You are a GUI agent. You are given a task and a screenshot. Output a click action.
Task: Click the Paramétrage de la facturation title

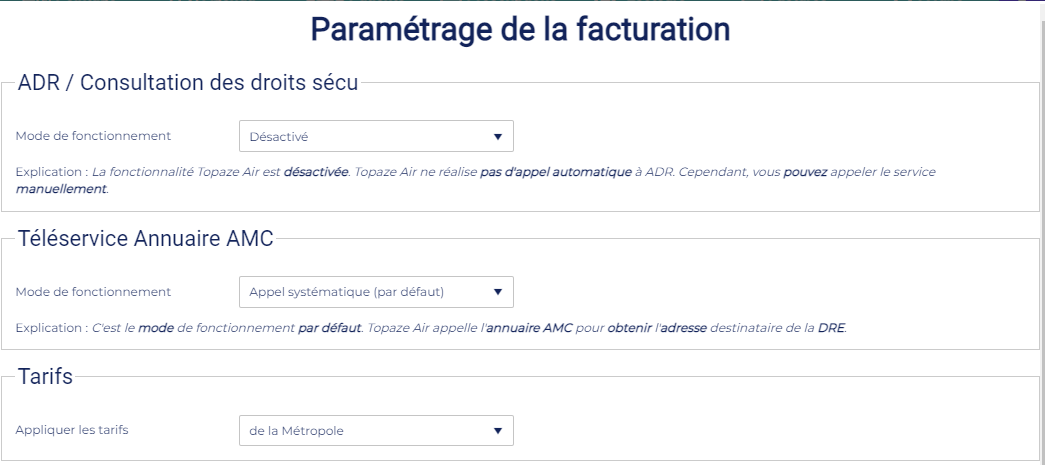click(520, 30)
